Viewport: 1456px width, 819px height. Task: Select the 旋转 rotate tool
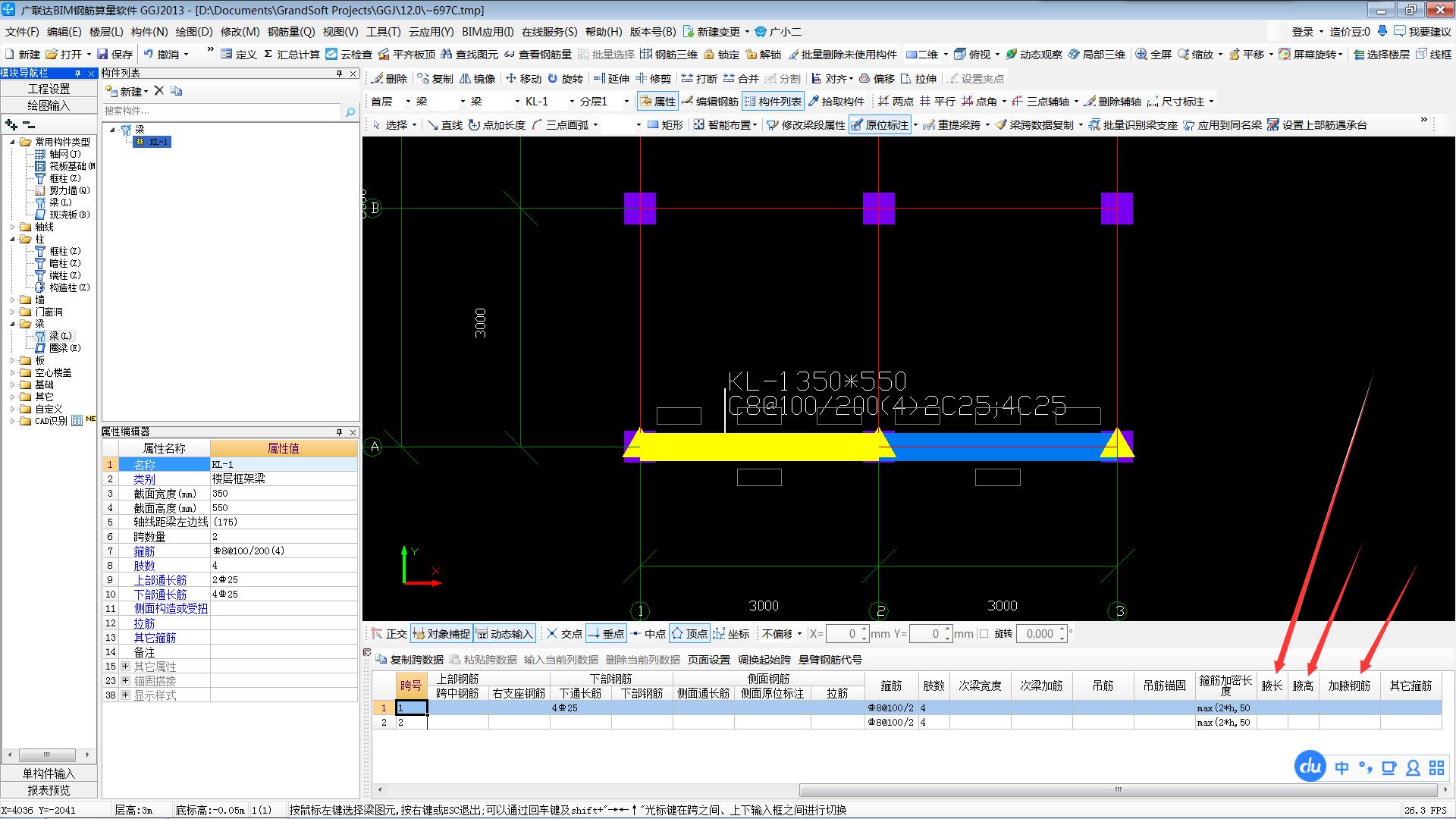click(x=566, y=78)
